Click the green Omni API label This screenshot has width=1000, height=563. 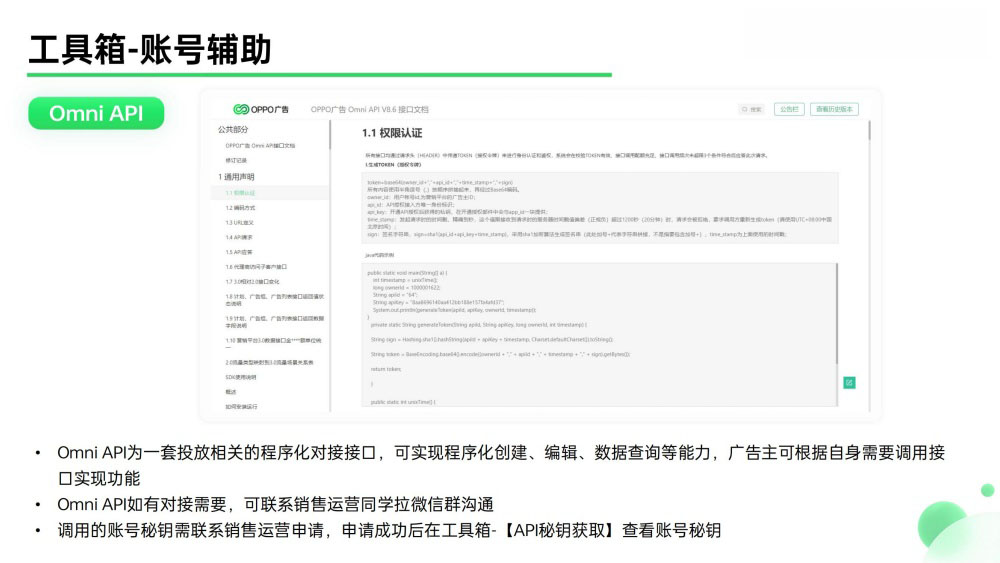coord(96,113)
